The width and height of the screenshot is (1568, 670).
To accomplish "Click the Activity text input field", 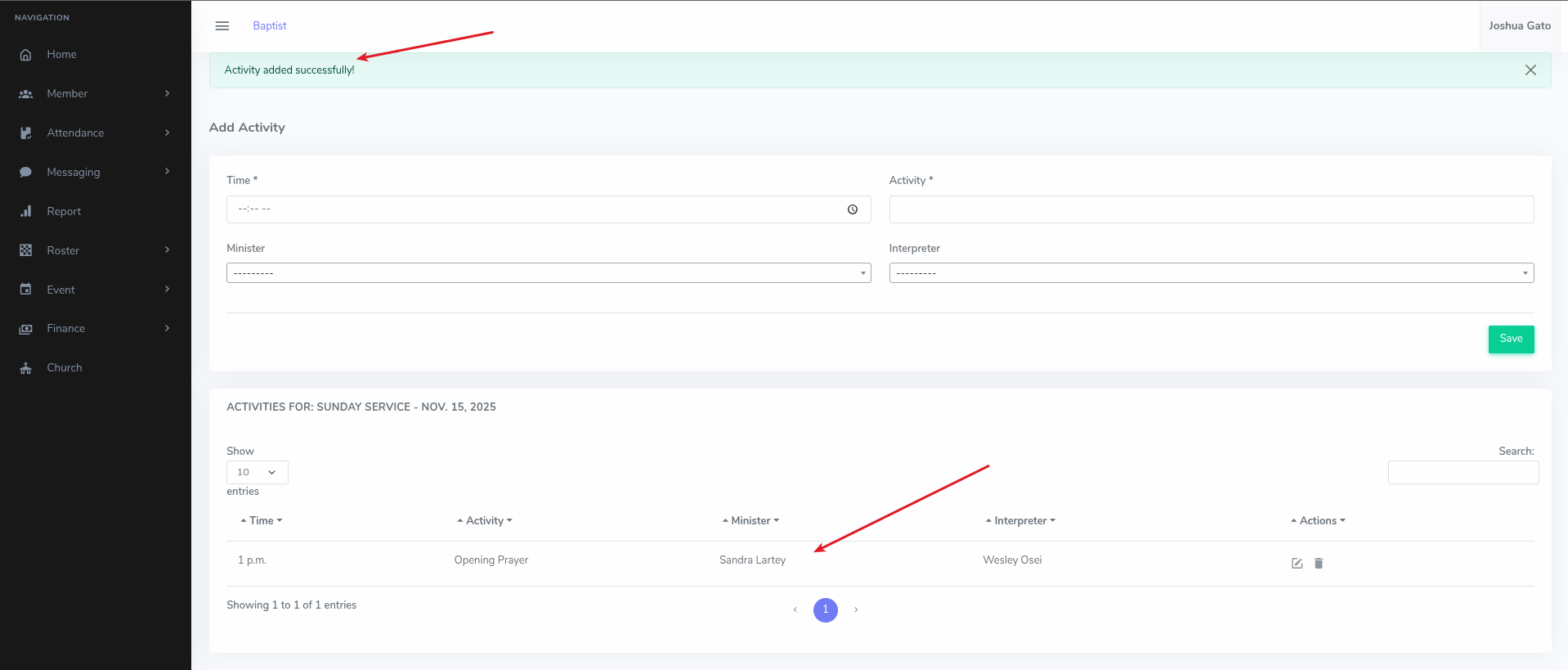I will point(1211,209).
